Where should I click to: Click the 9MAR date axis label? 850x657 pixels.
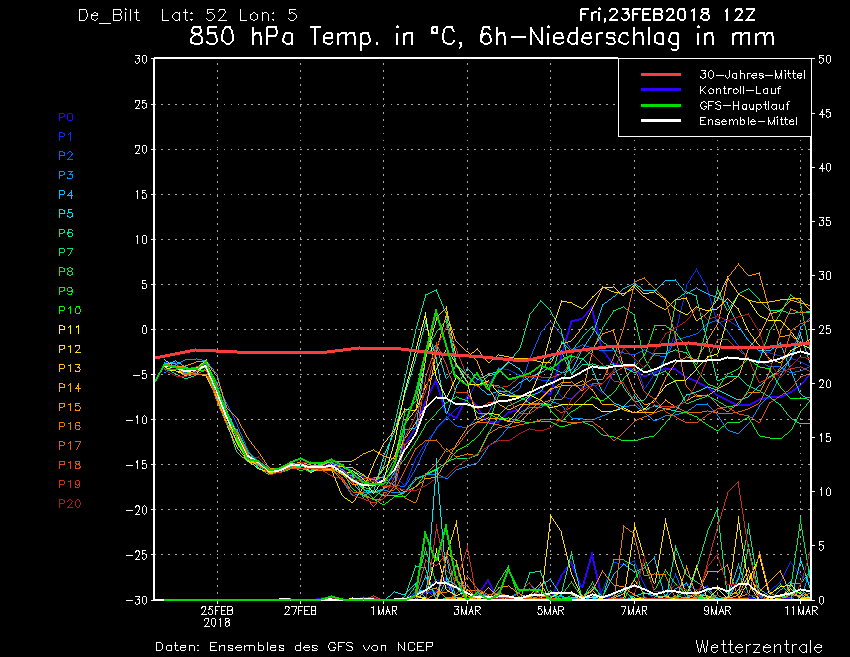(x=718, y=611)
